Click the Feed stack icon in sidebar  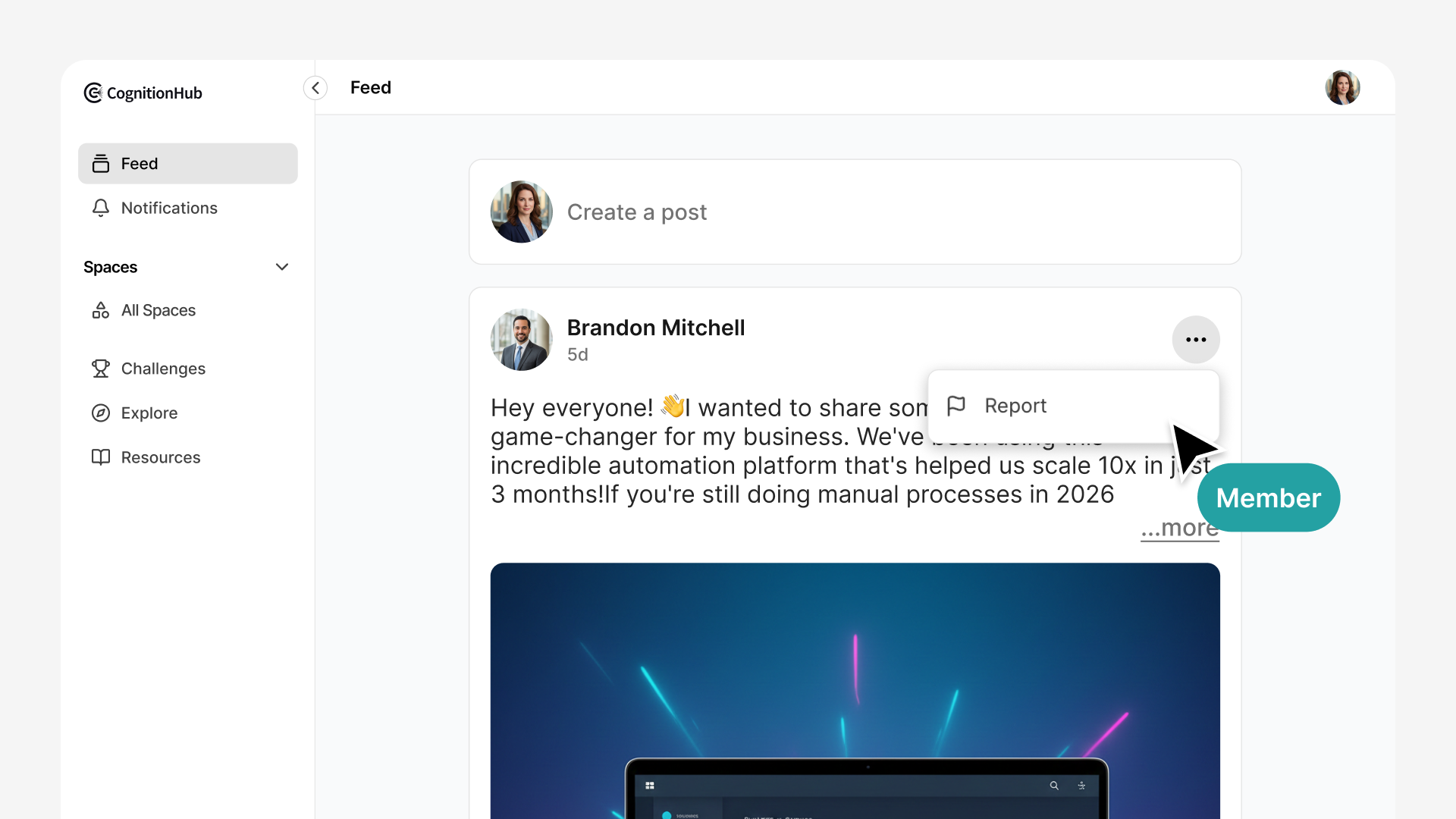click(x=101, y=164)
